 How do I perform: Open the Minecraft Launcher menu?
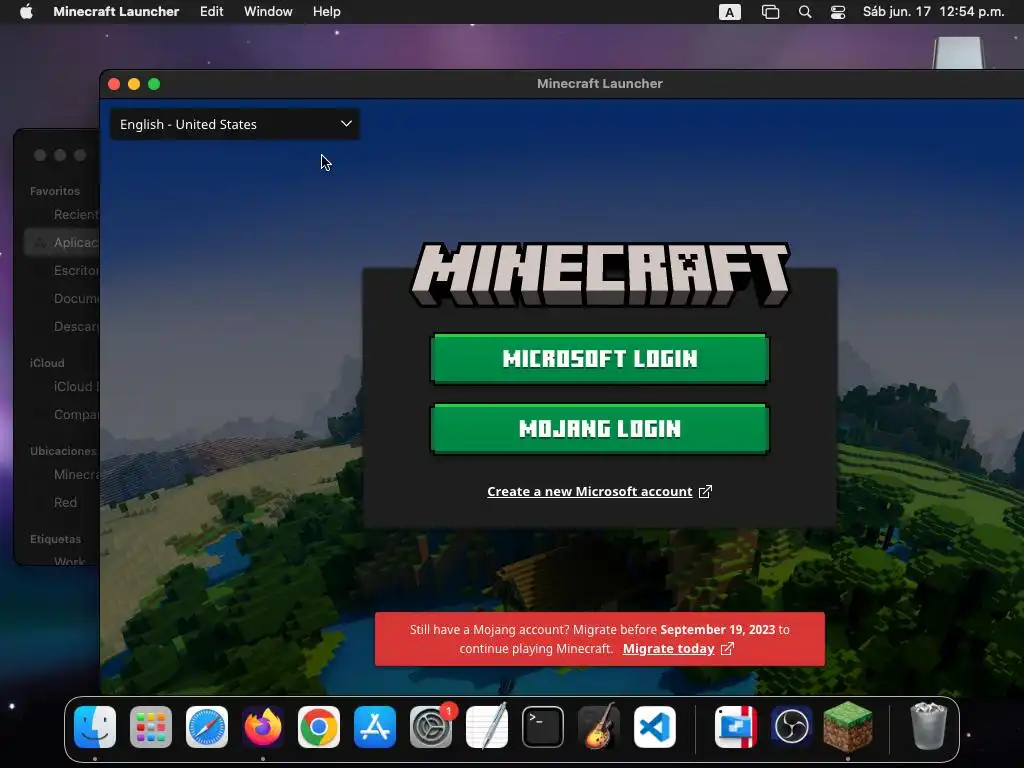(116, 12)
